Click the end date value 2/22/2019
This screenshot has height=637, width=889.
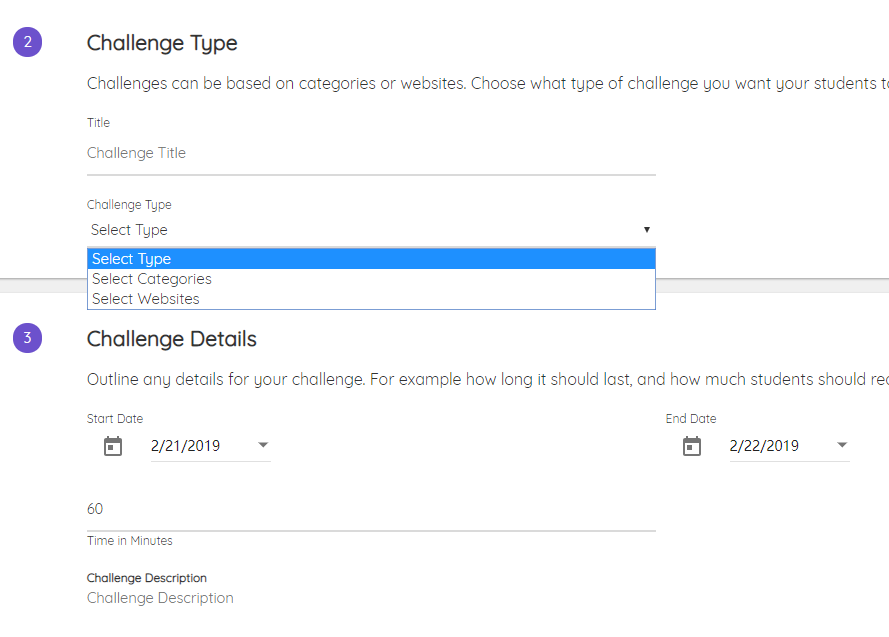pyautogui.click(x=764, y=446)
